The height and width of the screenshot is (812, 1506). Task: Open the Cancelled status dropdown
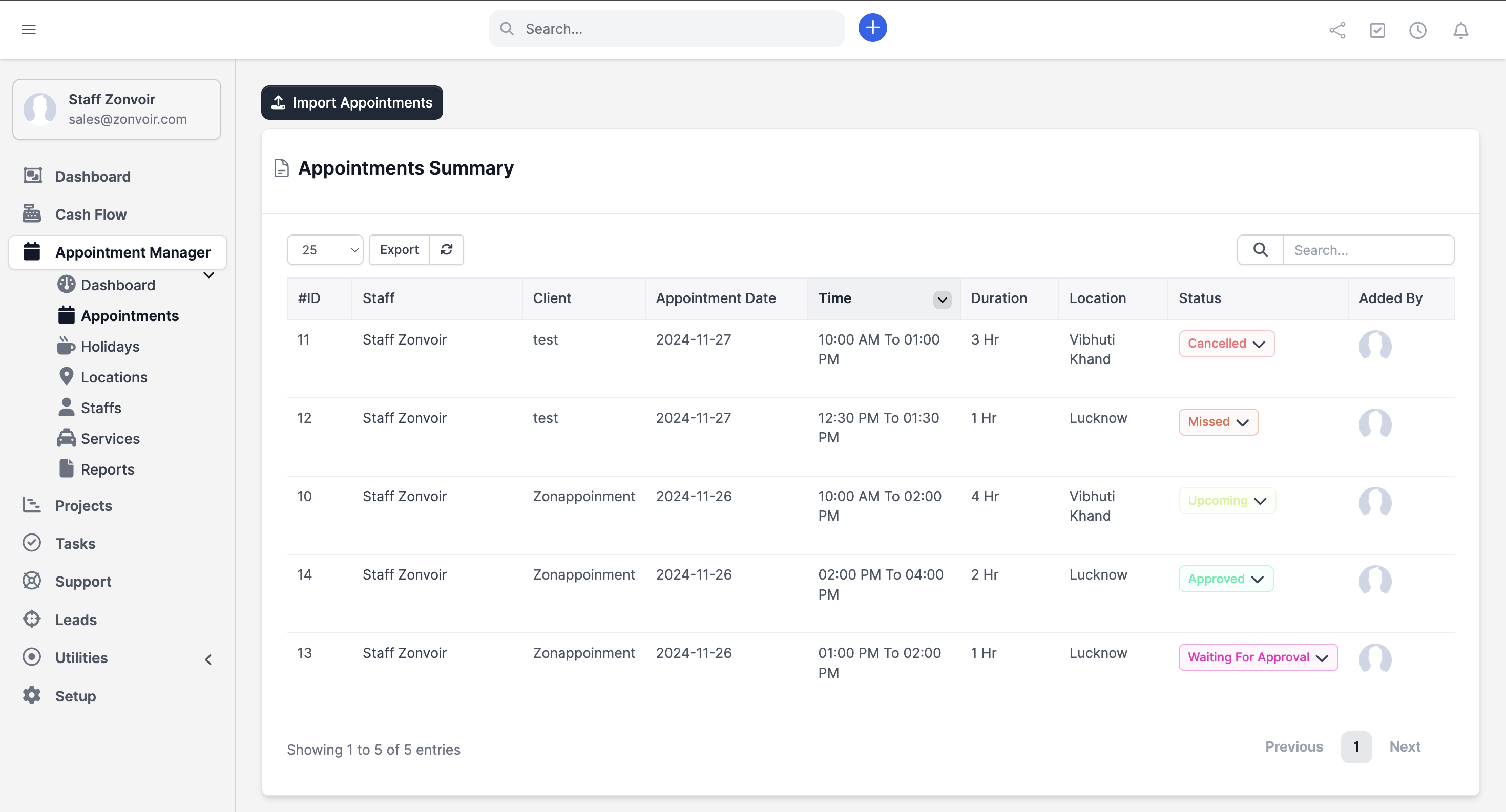pos(1226,344)
